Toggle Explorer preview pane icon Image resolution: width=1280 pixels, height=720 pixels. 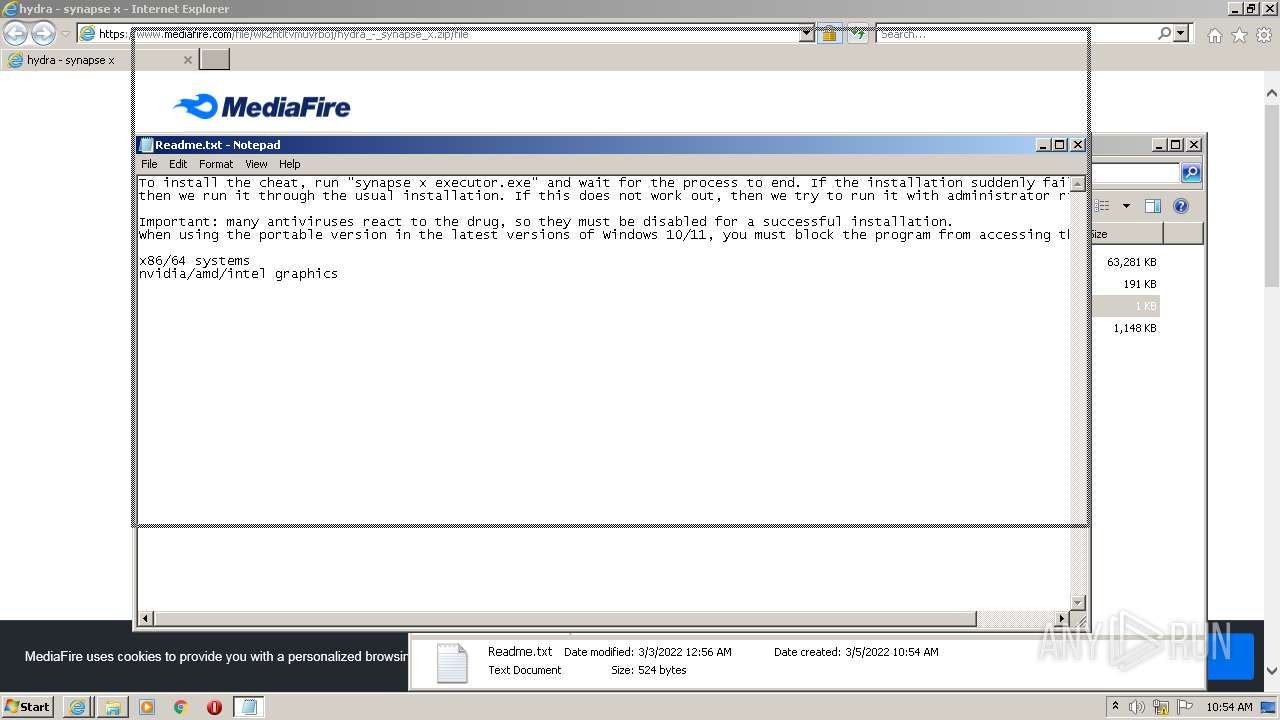(x=1152, y=206)
